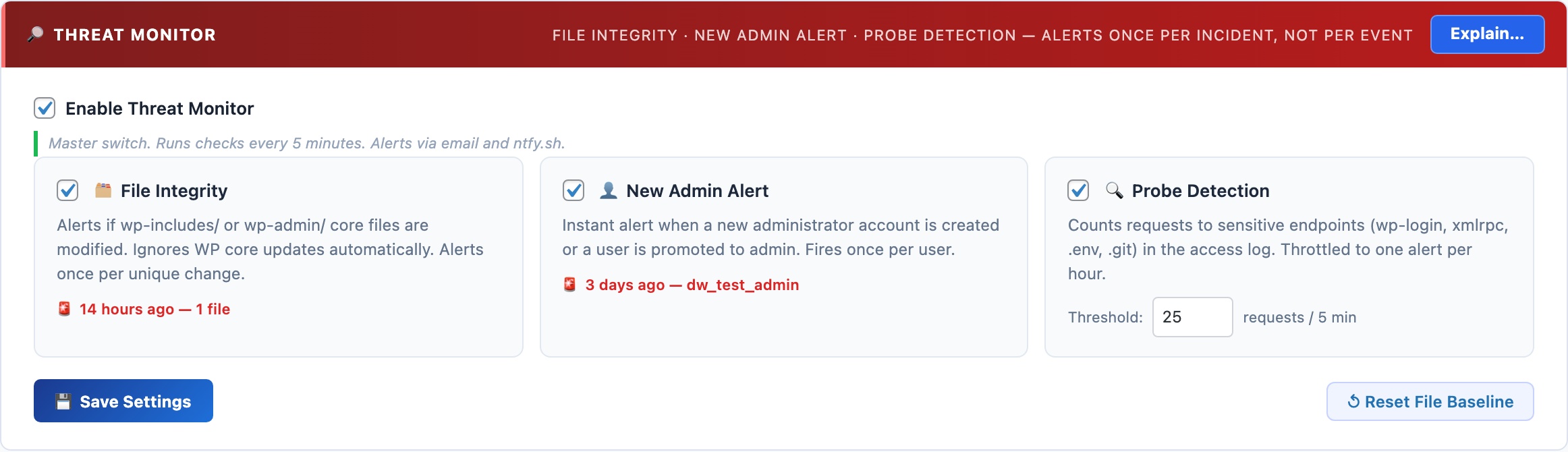Click the Save Settings button

pos(123,401)
